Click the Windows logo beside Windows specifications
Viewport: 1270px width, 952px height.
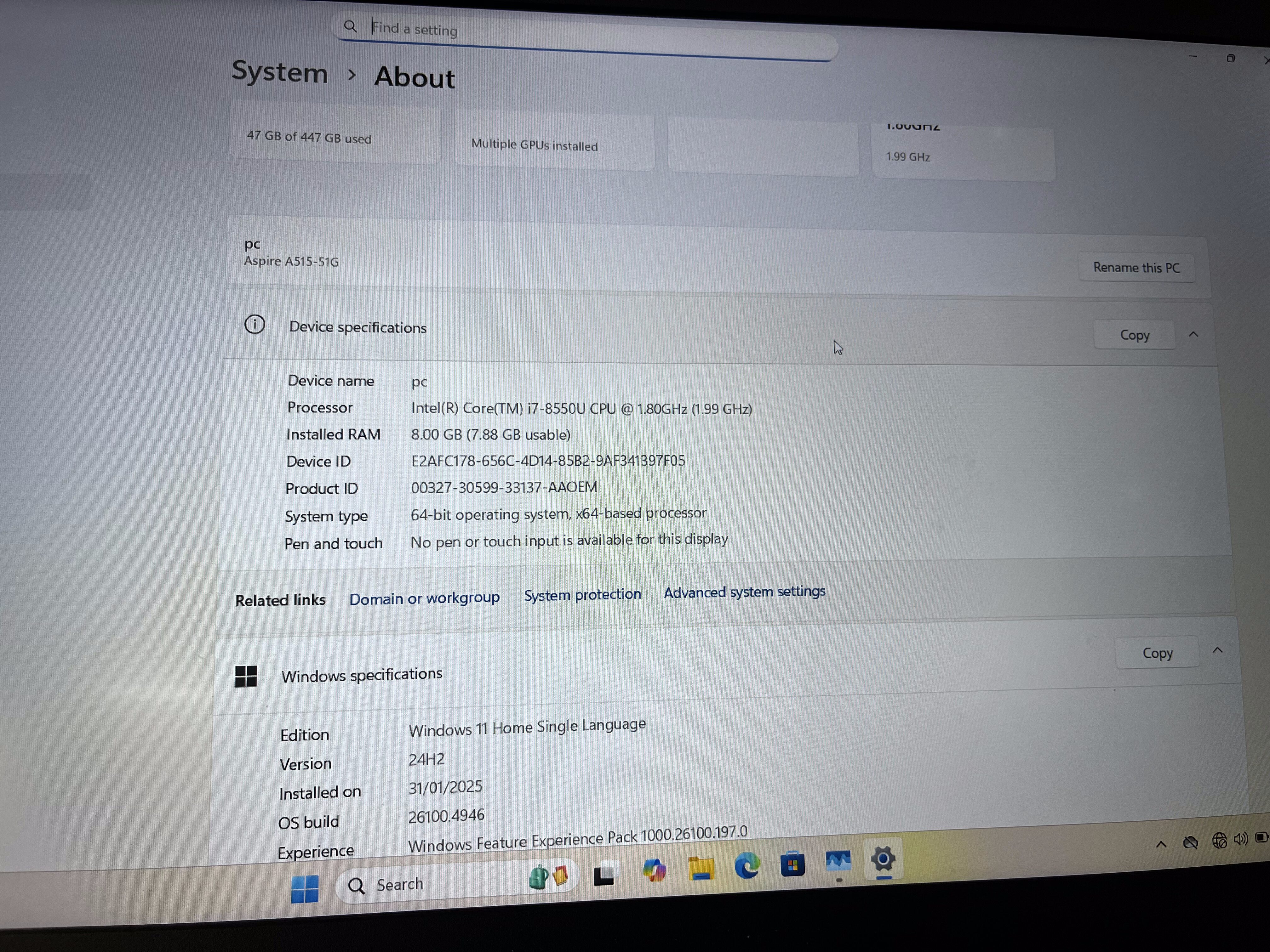coord(246,676)
